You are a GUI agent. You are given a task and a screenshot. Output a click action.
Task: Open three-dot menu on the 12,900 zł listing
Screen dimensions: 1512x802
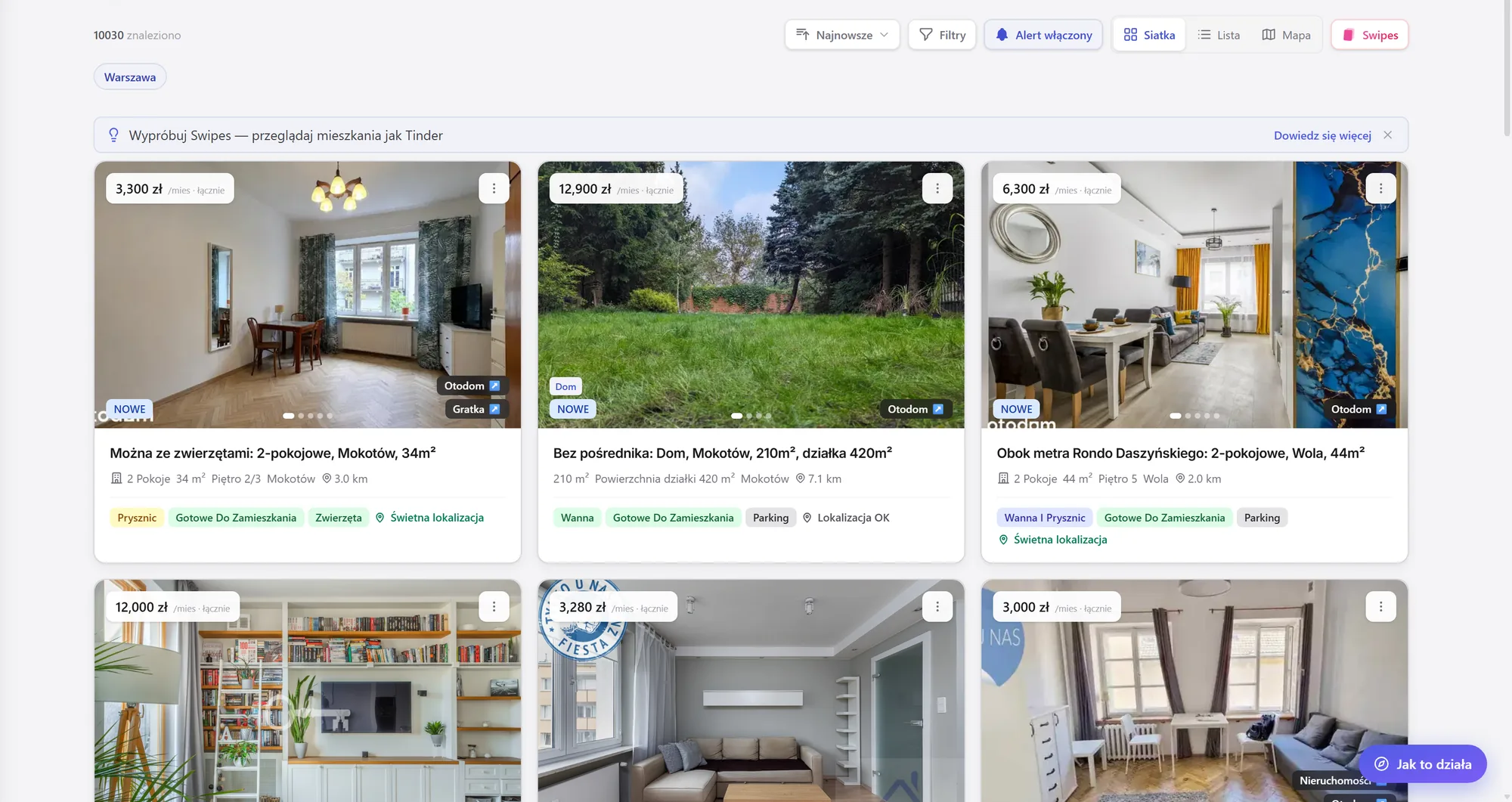937,188
